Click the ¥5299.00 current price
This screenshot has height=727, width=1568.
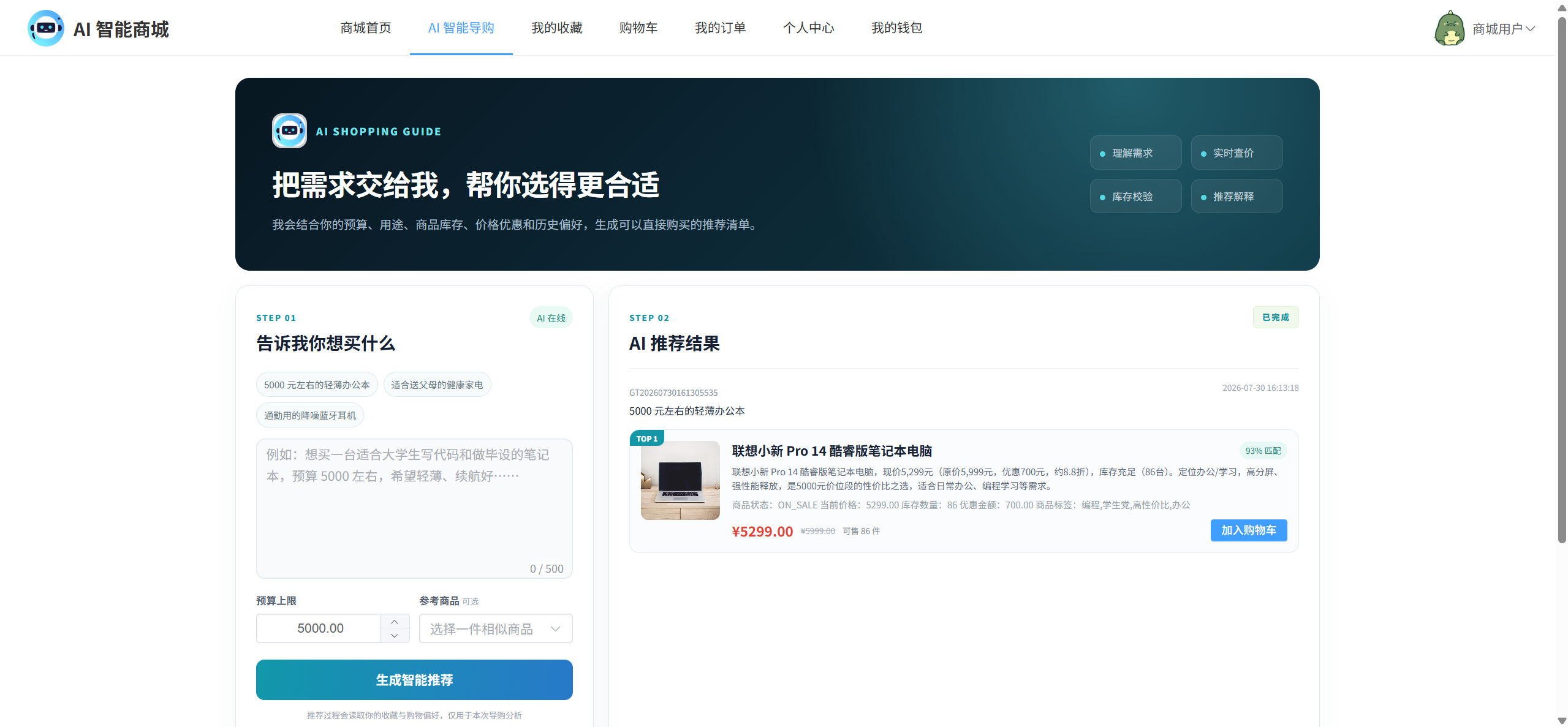(x=762, y=532)
